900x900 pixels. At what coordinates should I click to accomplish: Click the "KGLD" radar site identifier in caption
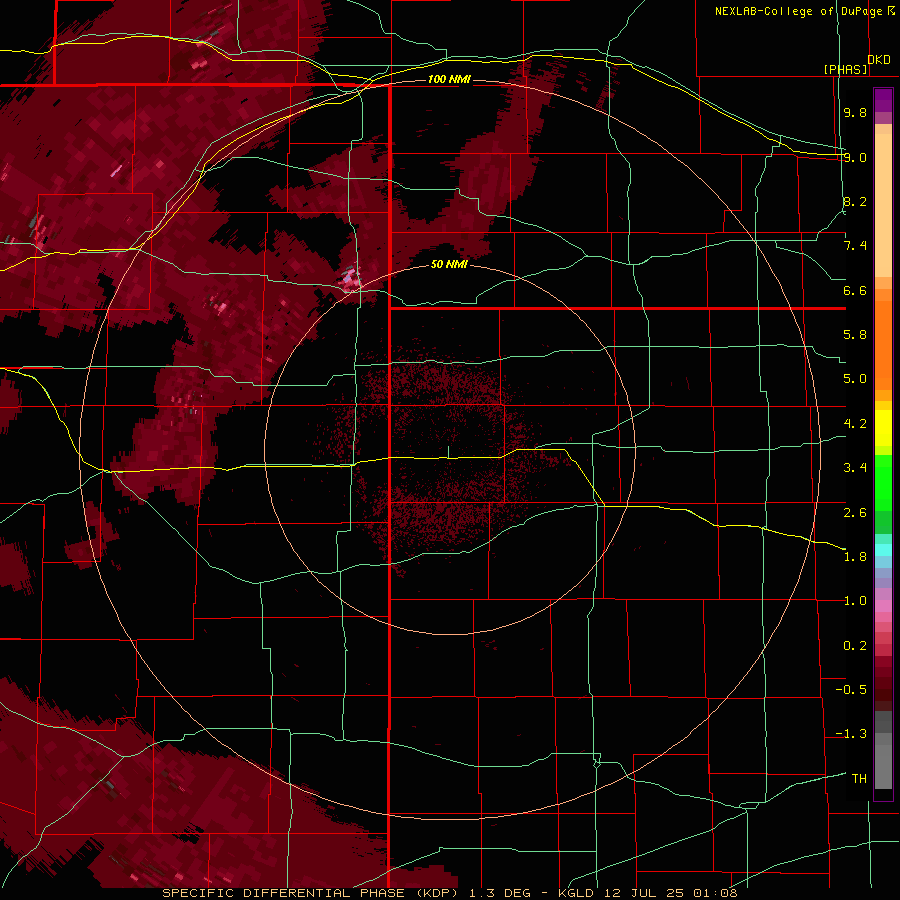click(576, 893)
